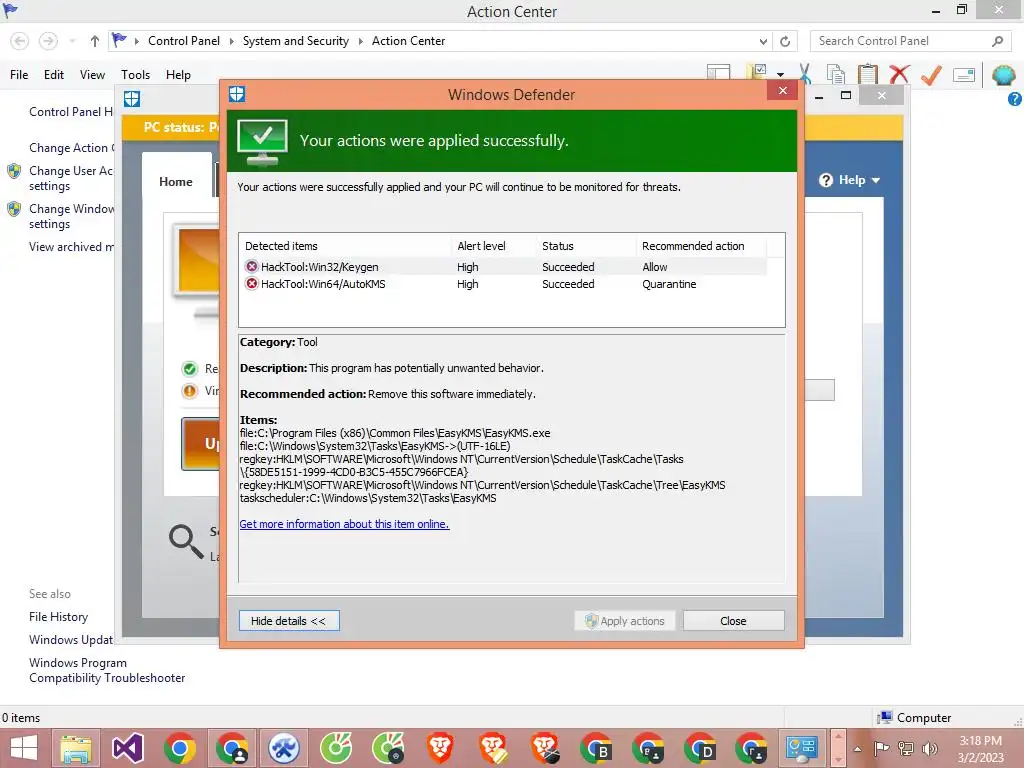Screen dimensions: 1024x768
Task: Open Get more information about this item online
Action: (x=344, y=524)
